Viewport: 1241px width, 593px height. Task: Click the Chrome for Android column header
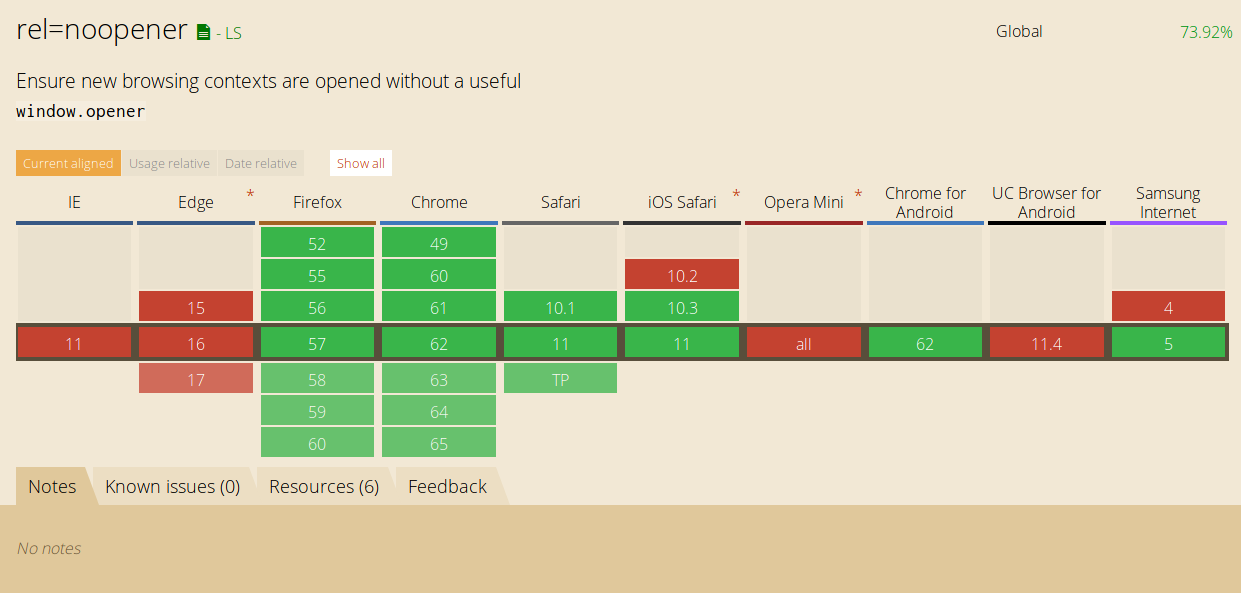(925, 203)
